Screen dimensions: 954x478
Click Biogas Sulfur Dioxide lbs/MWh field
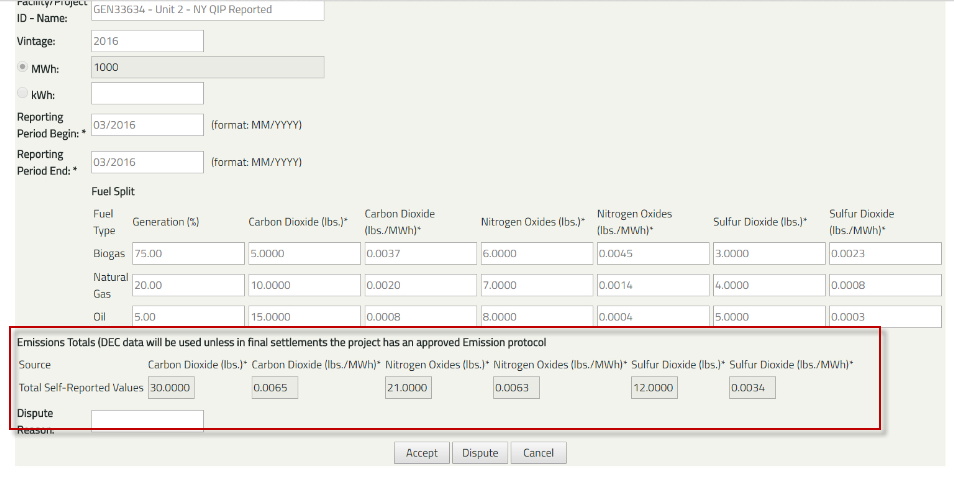(884, 254)
